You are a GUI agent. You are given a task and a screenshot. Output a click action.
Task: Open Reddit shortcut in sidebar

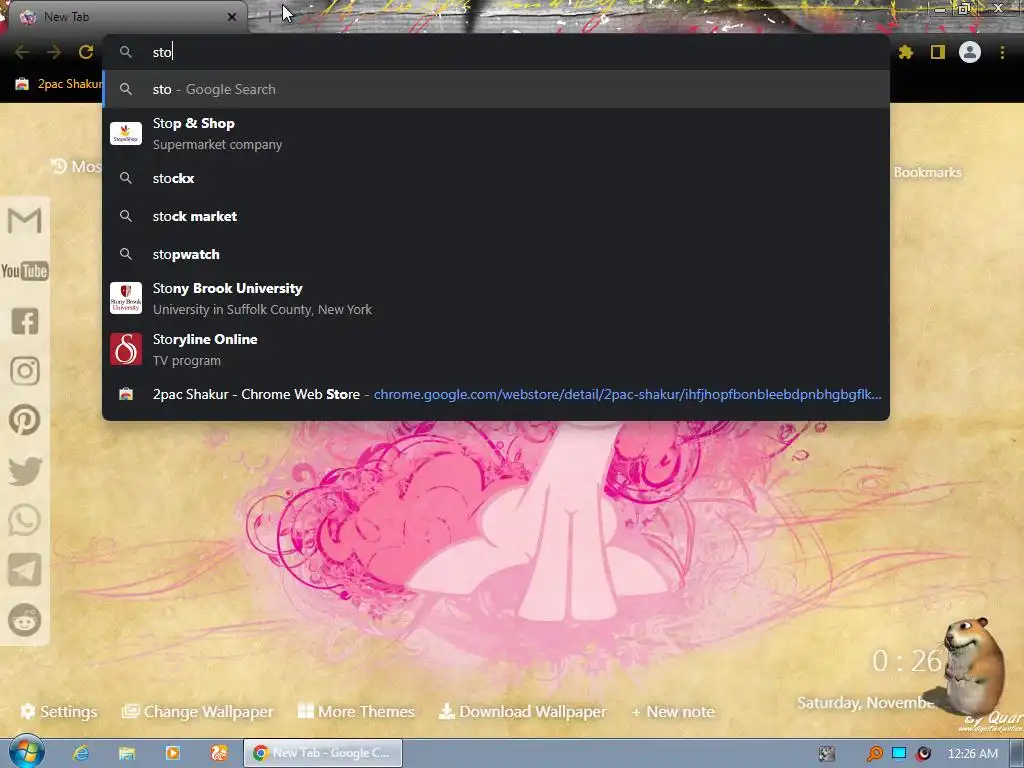tap(25, 620)
